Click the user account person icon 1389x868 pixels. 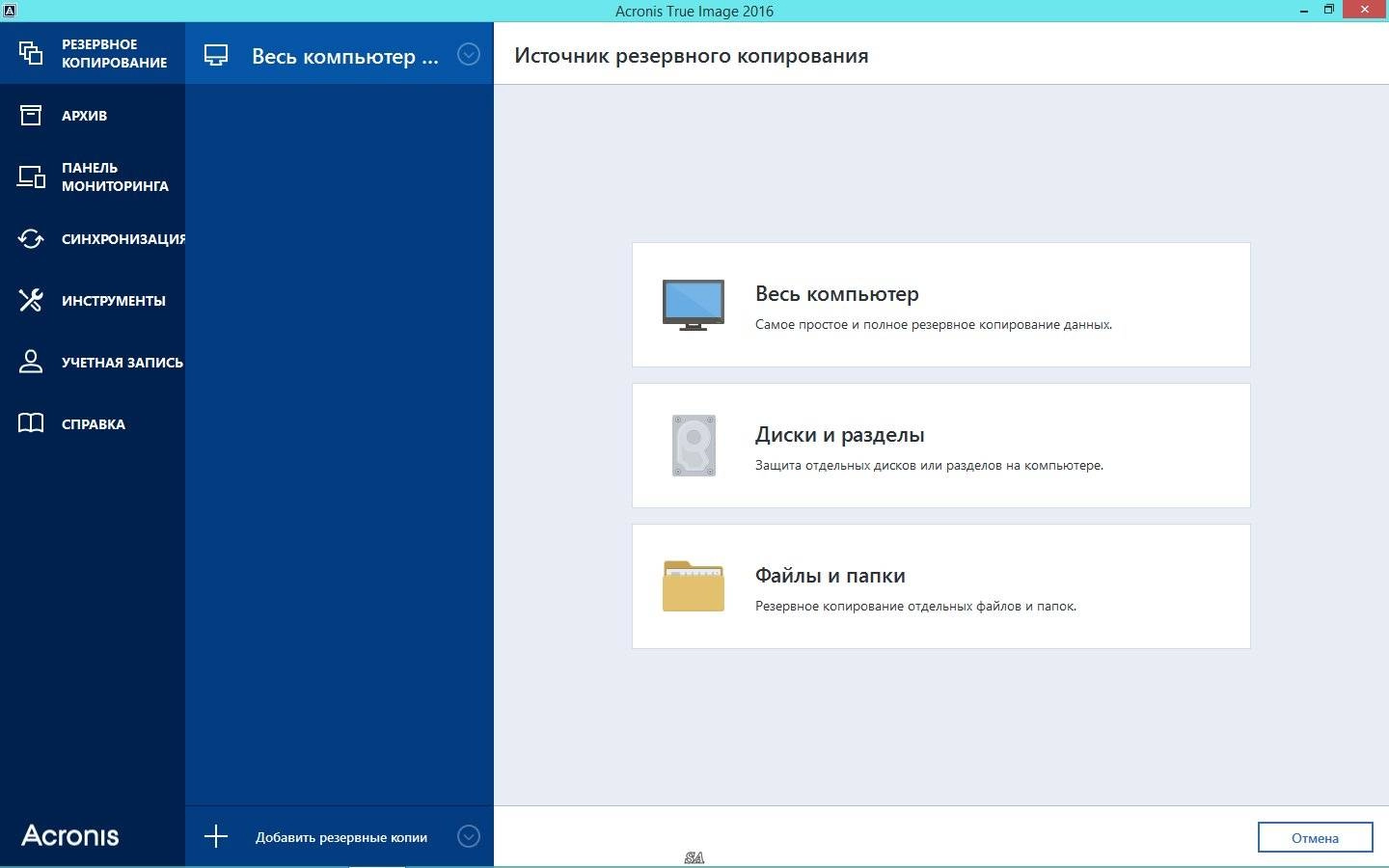pos(31,362)
